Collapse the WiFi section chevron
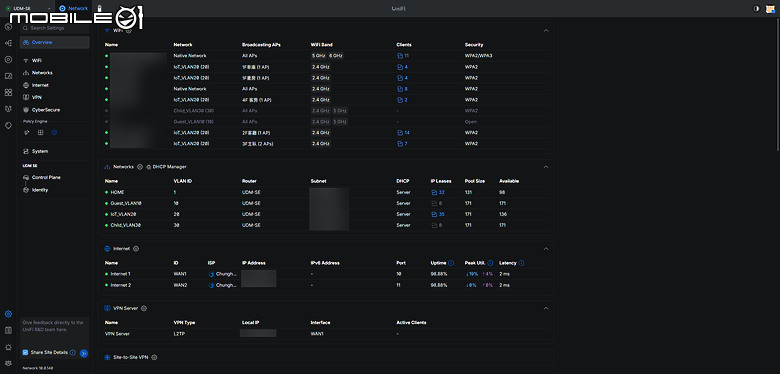The width and height of the screenshot is (780, 374). [x=546, y=30]
